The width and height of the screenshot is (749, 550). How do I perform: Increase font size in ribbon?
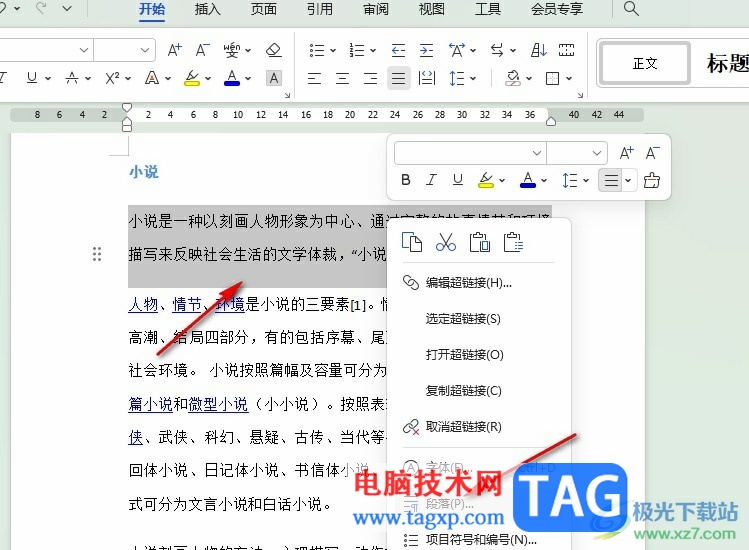pos(174,50)
